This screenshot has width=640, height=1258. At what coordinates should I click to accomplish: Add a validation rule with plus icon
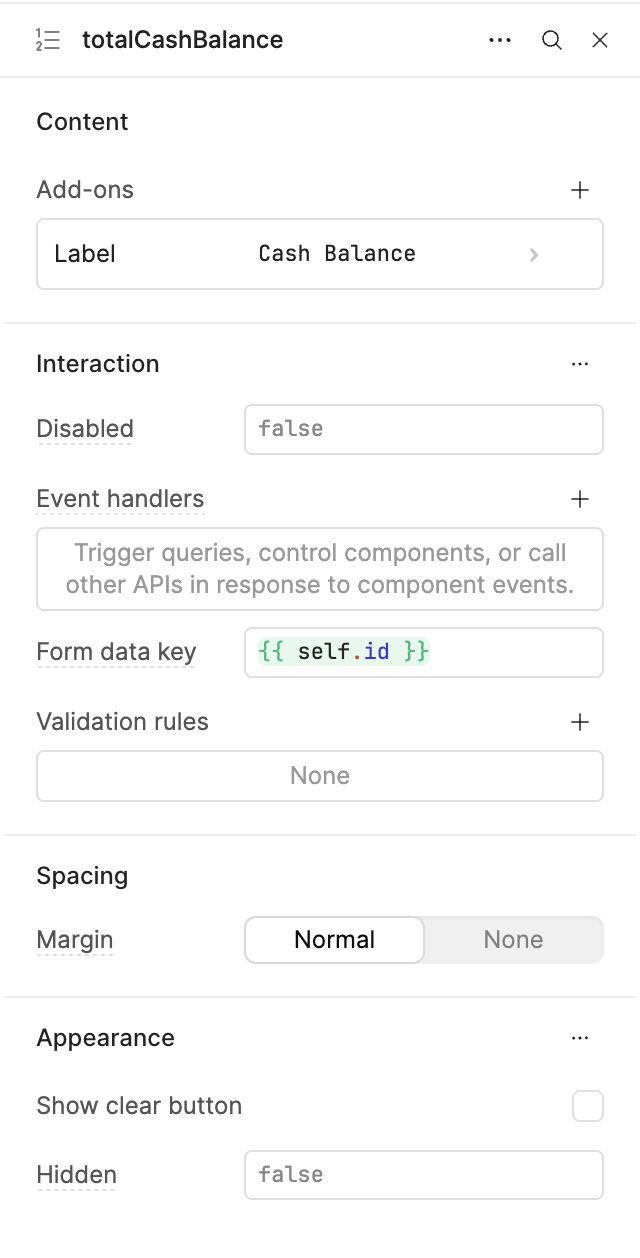[580, 722]
